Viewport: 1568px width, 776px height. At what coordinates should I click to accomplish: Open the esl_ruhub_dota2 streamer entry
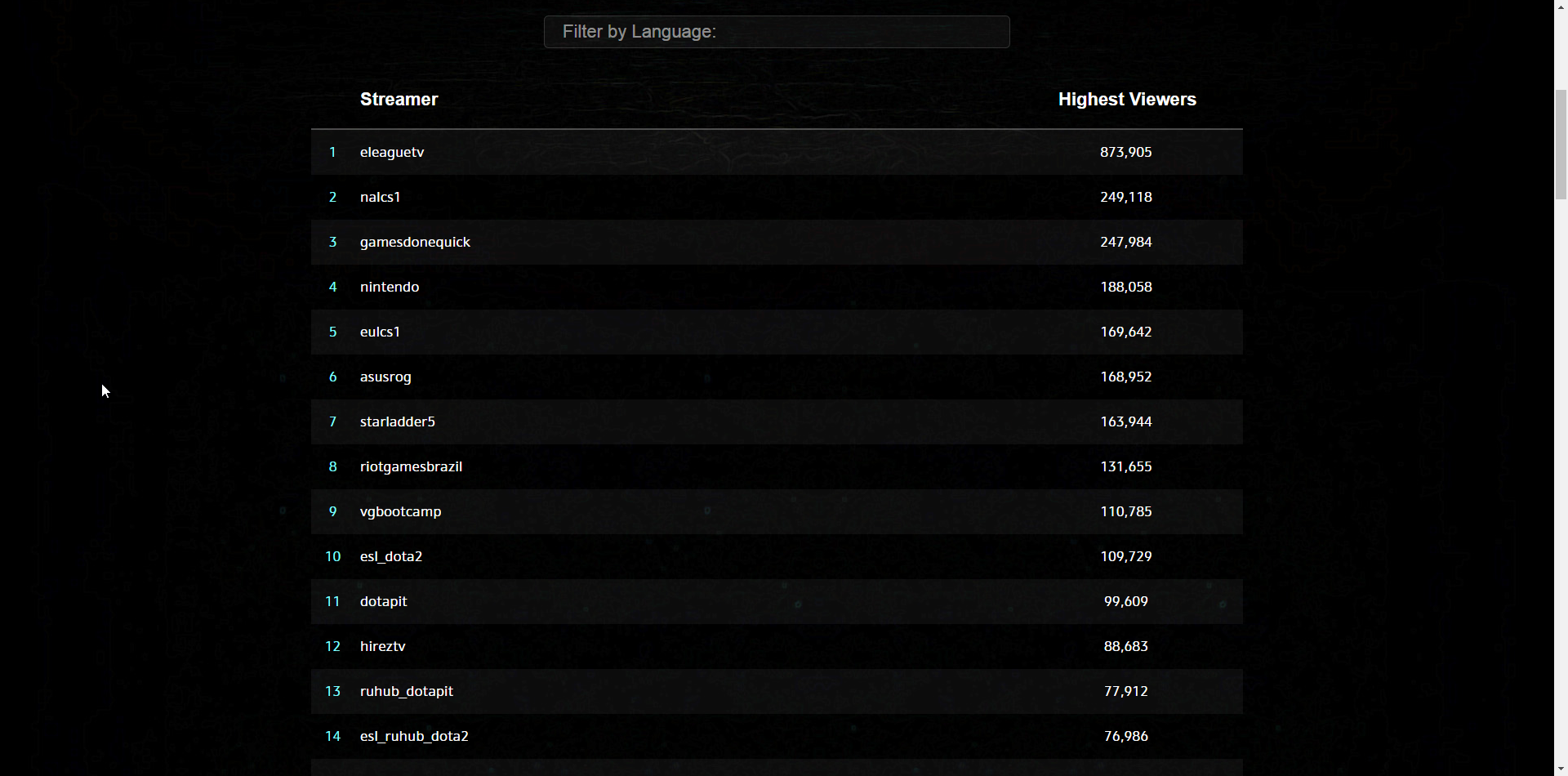414,736
